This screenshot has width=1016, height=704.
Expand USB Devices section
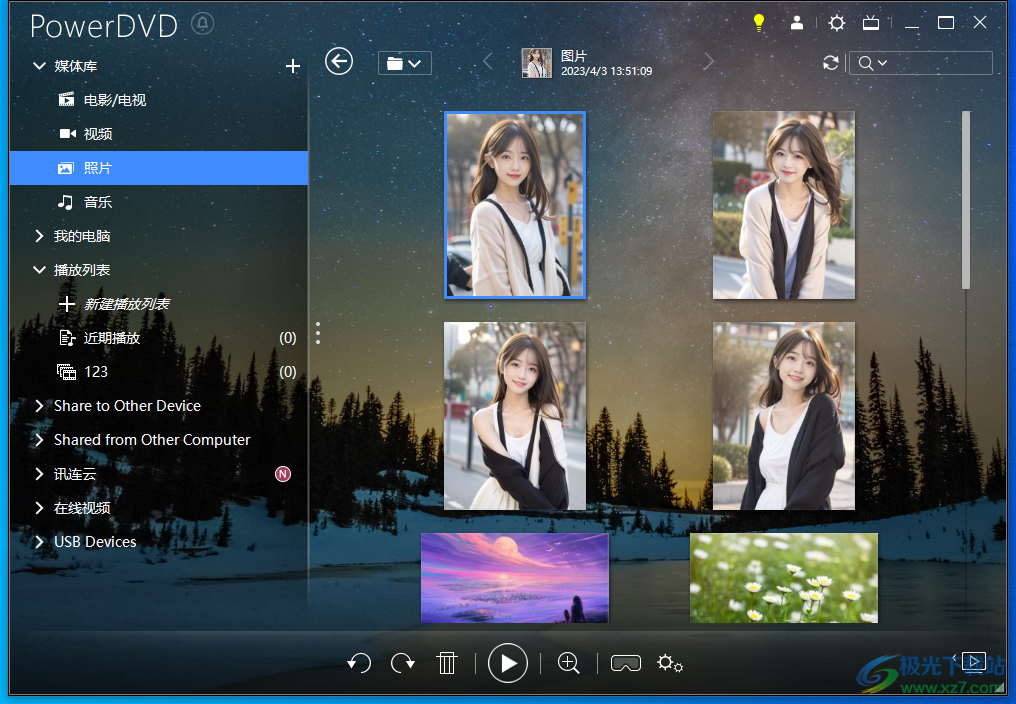(x=39, y=542)
